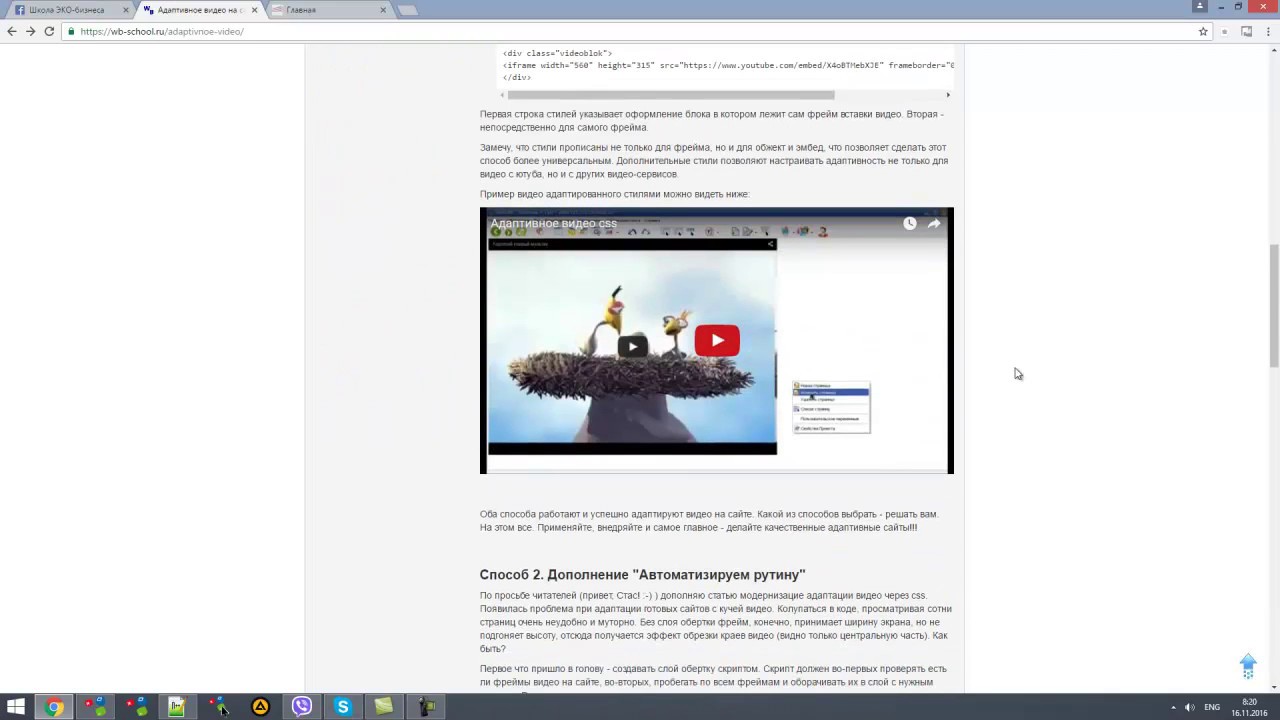Open the volume control in system tray
The image size is (1280, 720).
pos(1190,708)
